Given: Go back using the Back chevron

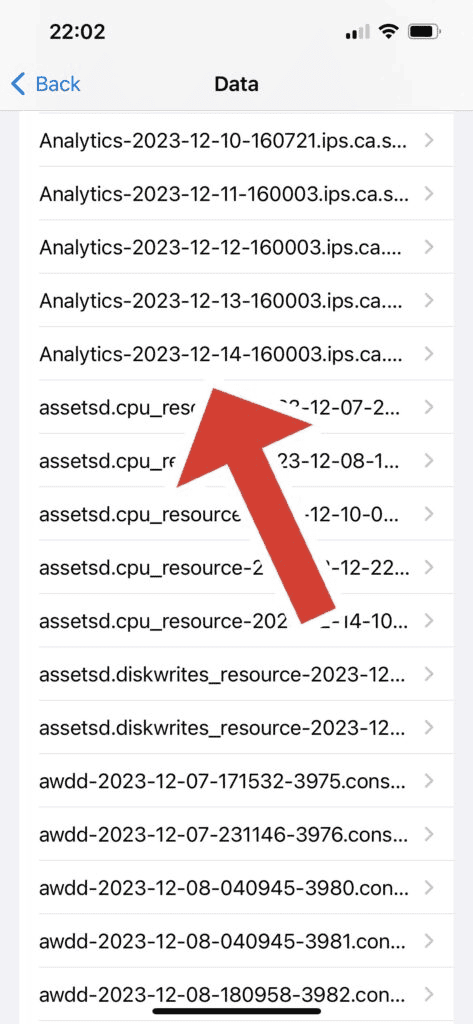Looking at the screenshot, I should pyautogui.click(x=18, y=84).
